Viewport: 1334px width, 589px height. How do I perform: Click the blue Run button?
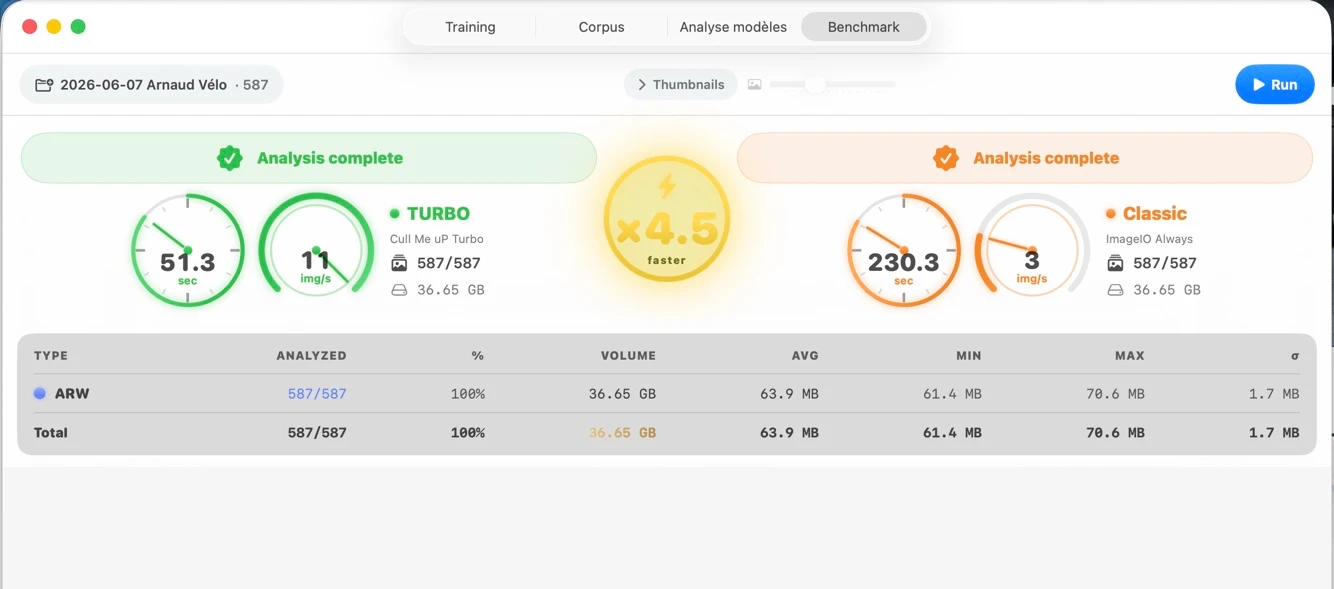pyautogui.click(x=1275, y=84)
